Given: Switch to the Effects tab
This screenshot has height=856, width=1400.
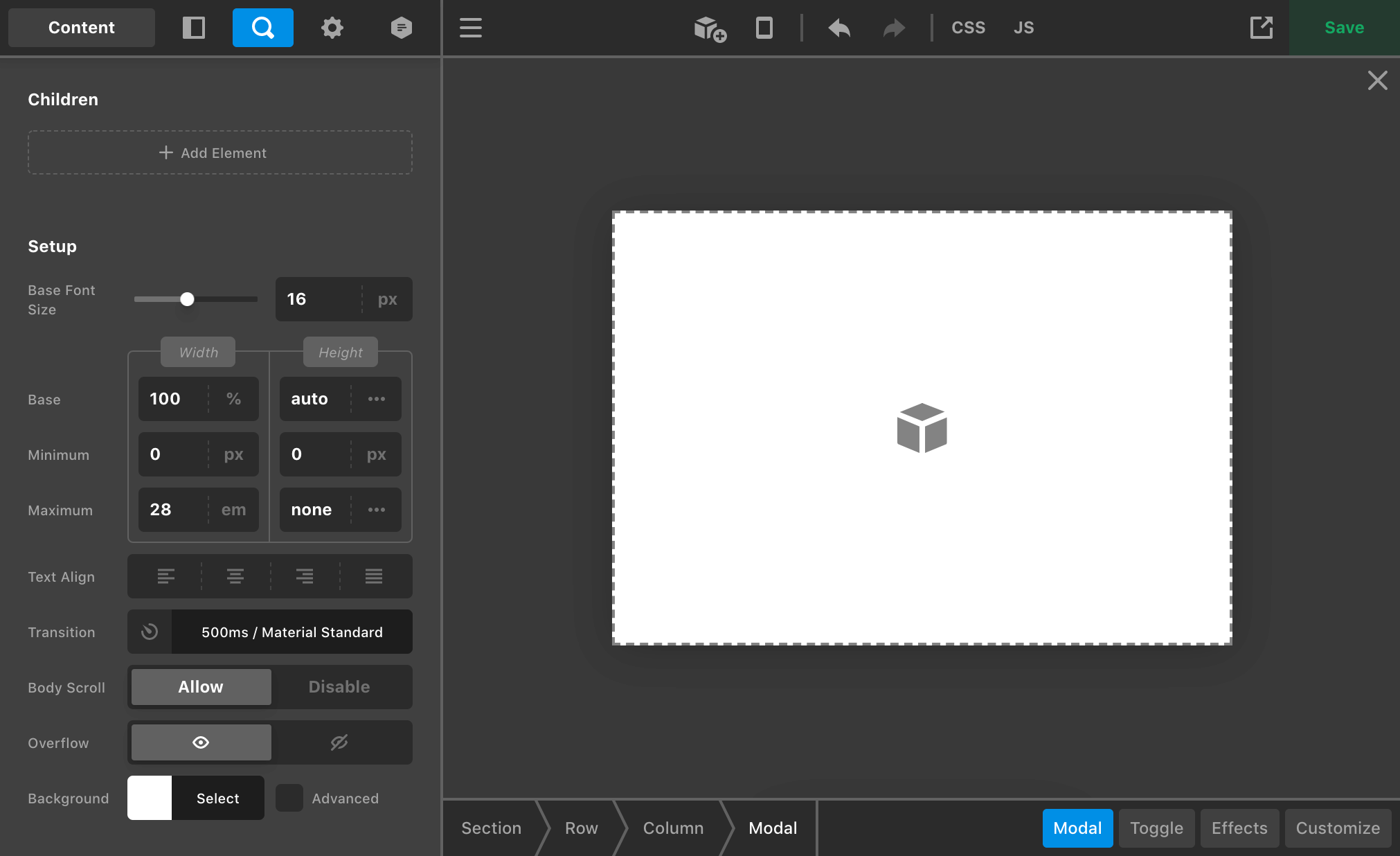Looking at the screenshot, I should point(1239,828).
